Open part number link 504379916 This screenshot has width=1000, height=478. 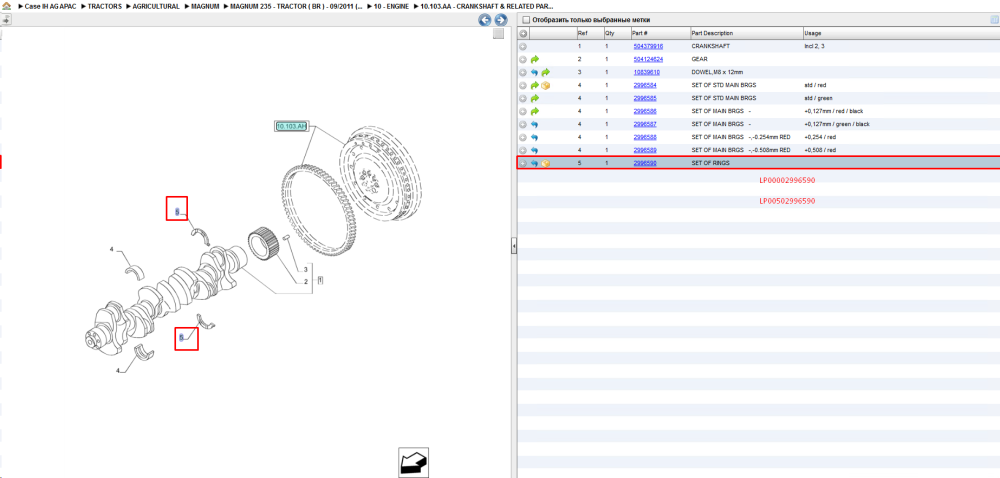click(x=648, y=47)
